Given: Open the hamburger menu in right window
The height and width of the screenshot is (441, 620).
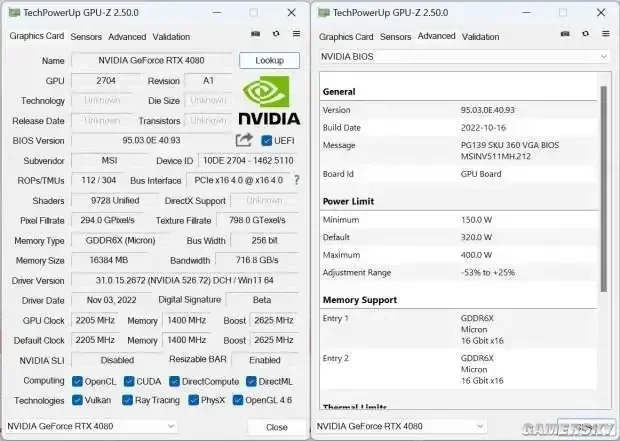Looking at the screenshot, I should click(605, 34).
